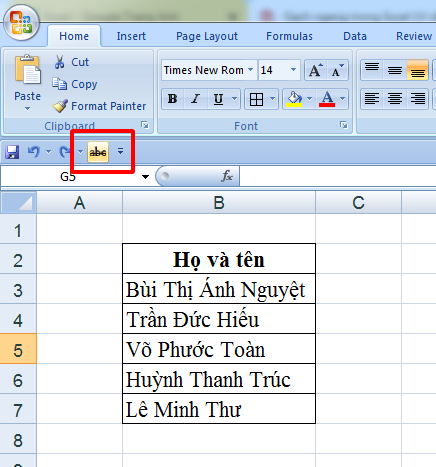
Task: Launch Font dialog box launcher
Action: point(344,125)
